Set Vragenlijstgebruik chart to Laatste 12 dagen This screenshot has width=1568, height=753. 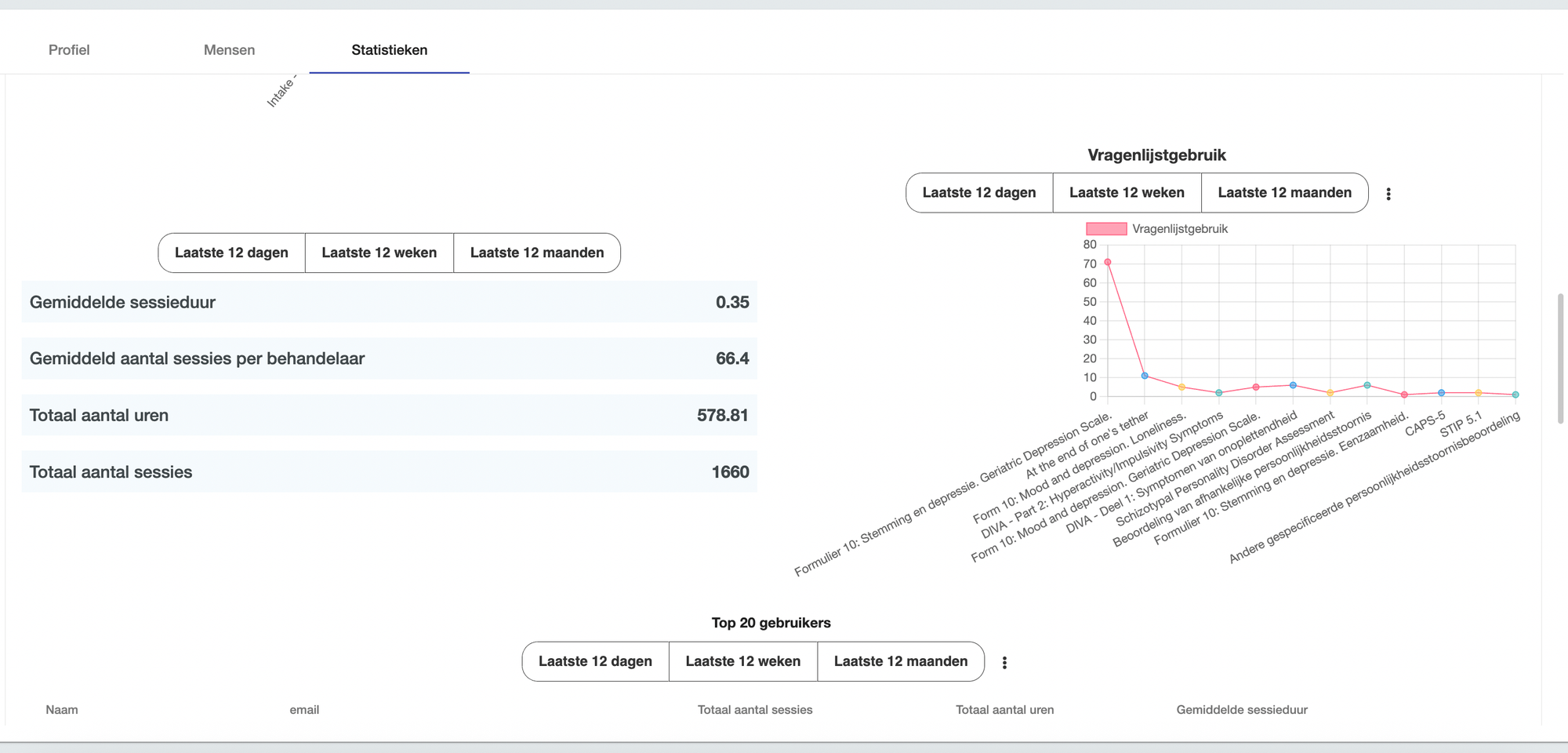click(978, 193)
